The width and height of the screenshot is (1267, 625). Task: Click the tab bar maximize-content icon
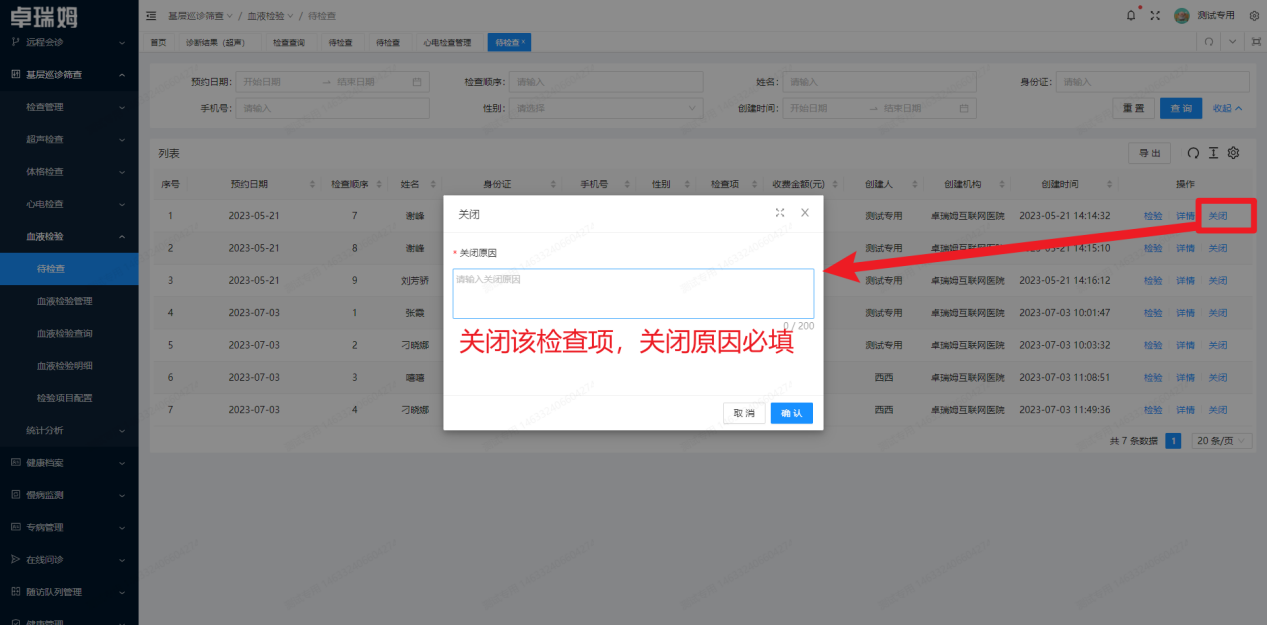point(1255,42)
